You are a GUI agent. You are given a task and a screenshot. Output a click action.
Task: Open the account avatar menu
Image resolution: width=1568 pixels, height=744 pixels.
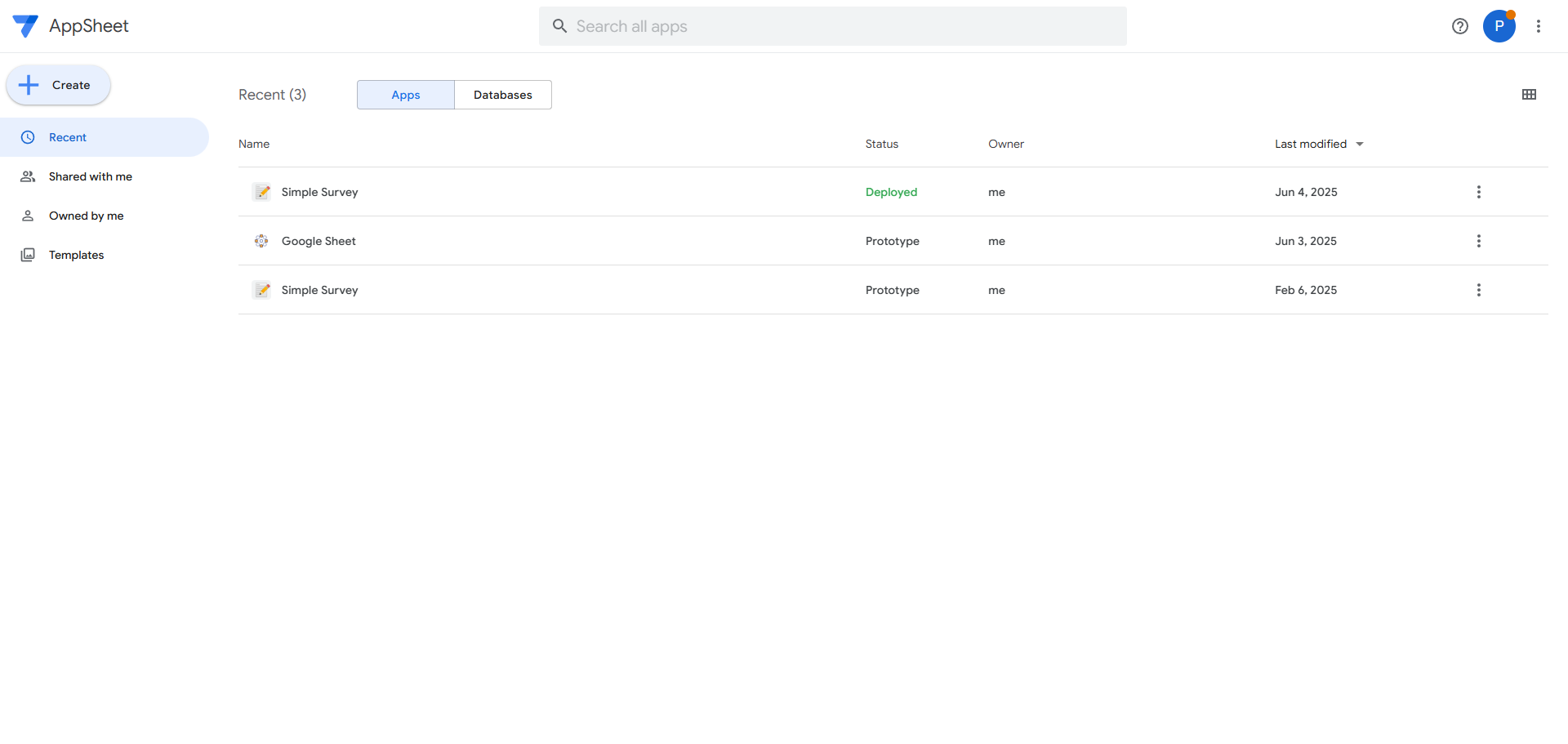tap(1499, 26)
